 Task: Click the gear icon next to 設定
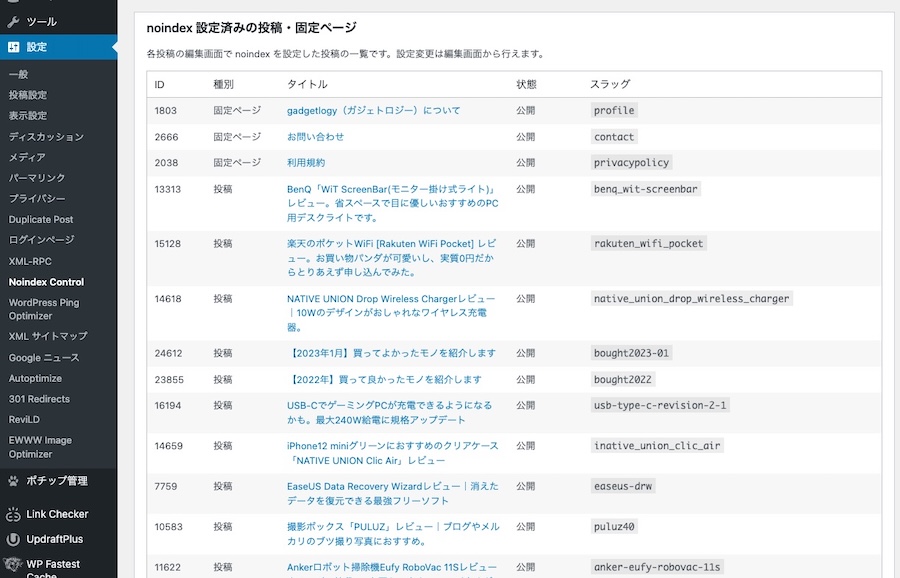[x=14, y=46]
